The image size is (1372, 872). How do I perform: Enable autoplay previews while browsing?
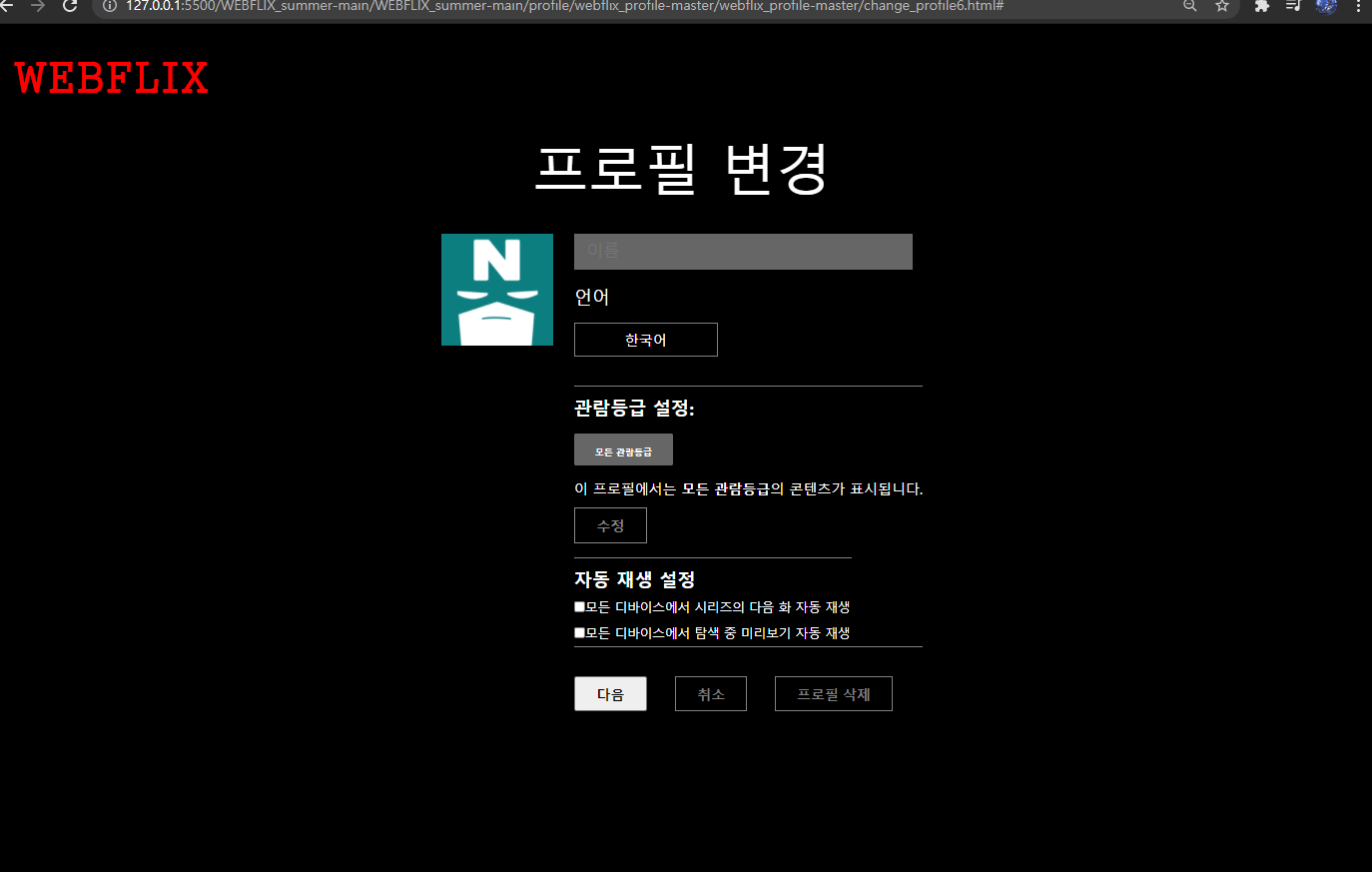coord(579,631)
